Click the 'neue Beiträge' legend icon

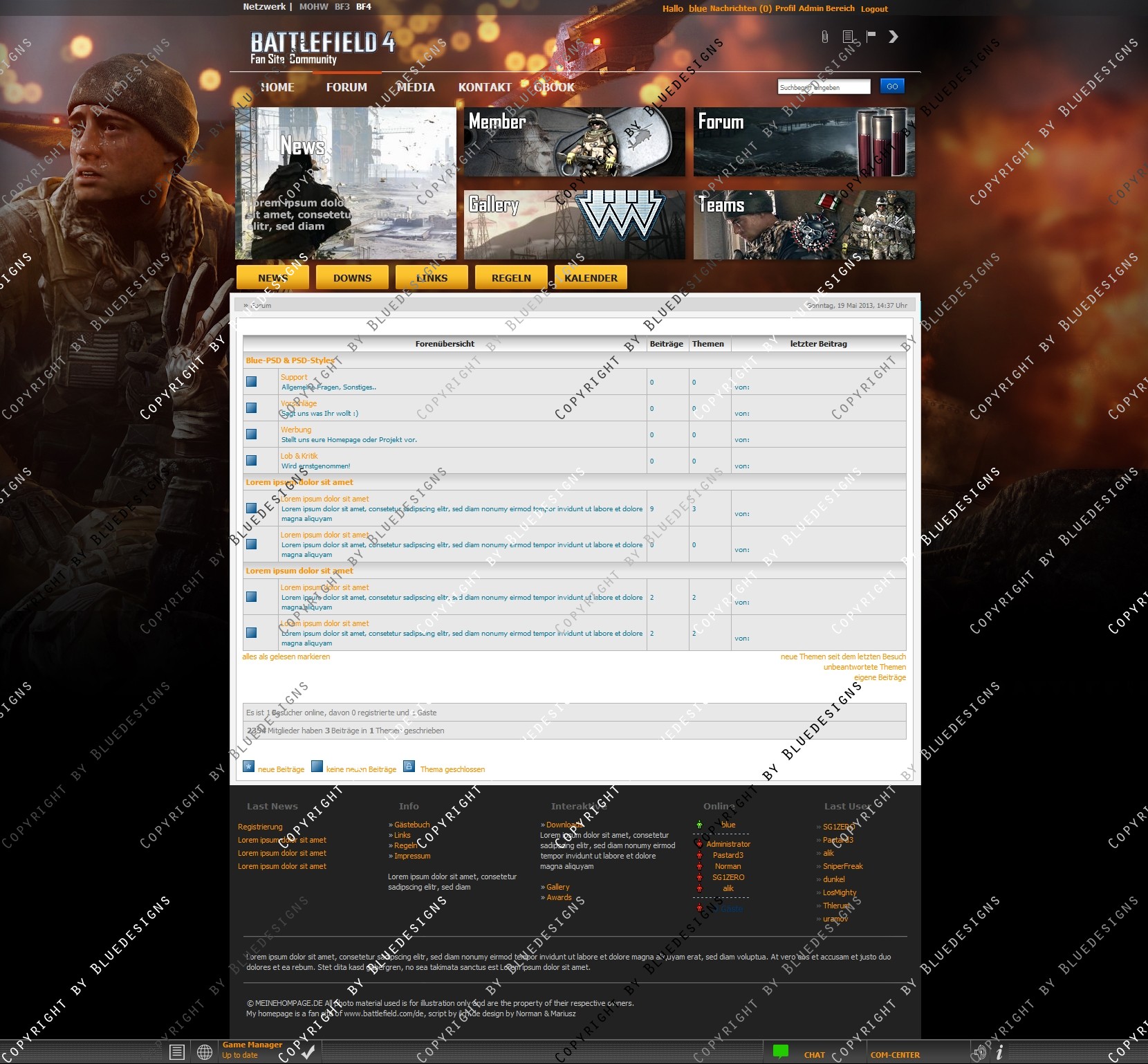pyautogui.click(x=249, y=767)
